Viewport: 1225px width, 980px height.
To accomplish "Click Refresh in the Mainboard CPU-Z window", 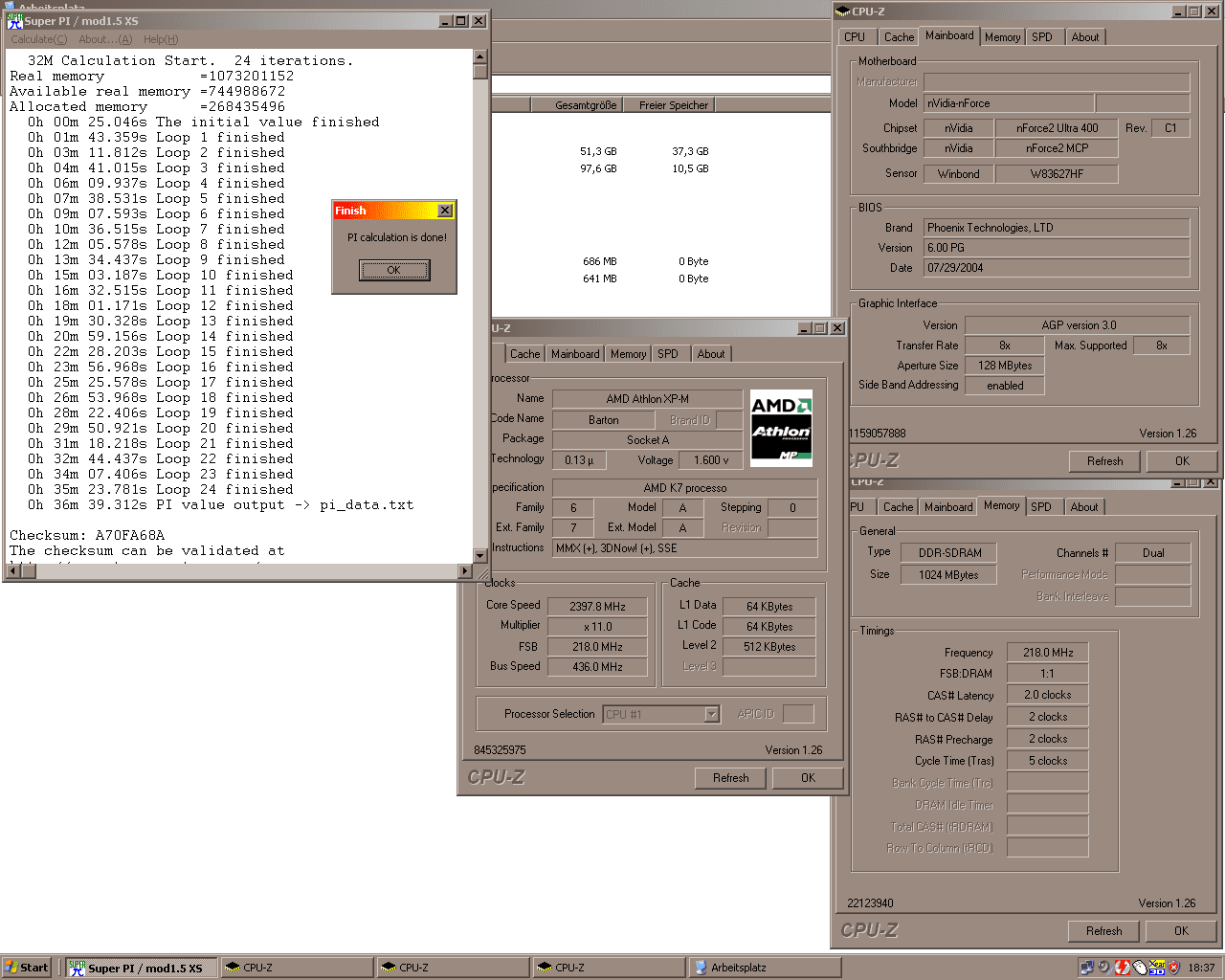I will pyautogui.click(x=1105, y=461).
